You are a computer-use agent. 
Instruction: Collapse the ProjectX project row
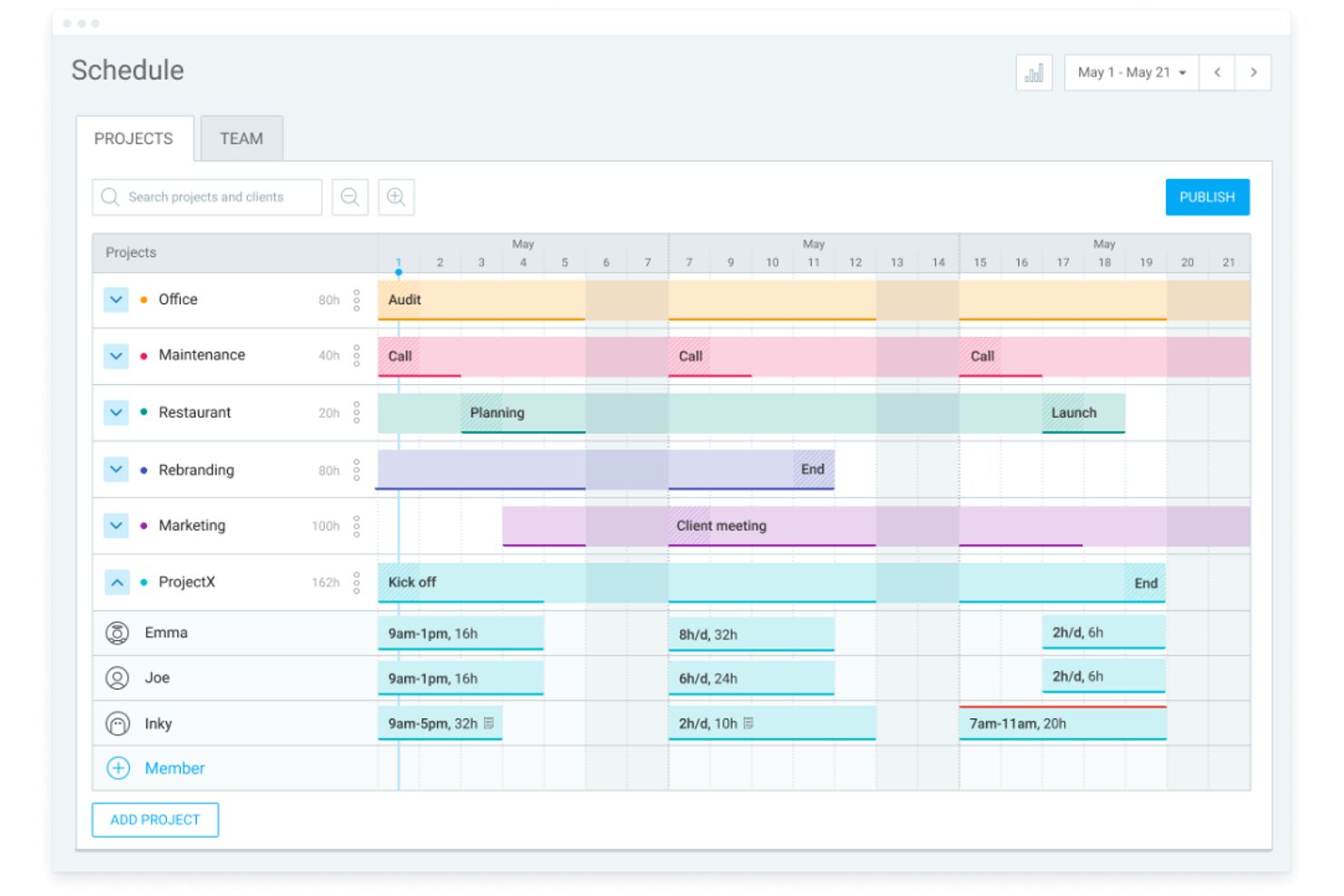pyautogui.click(x=116, y=582)
